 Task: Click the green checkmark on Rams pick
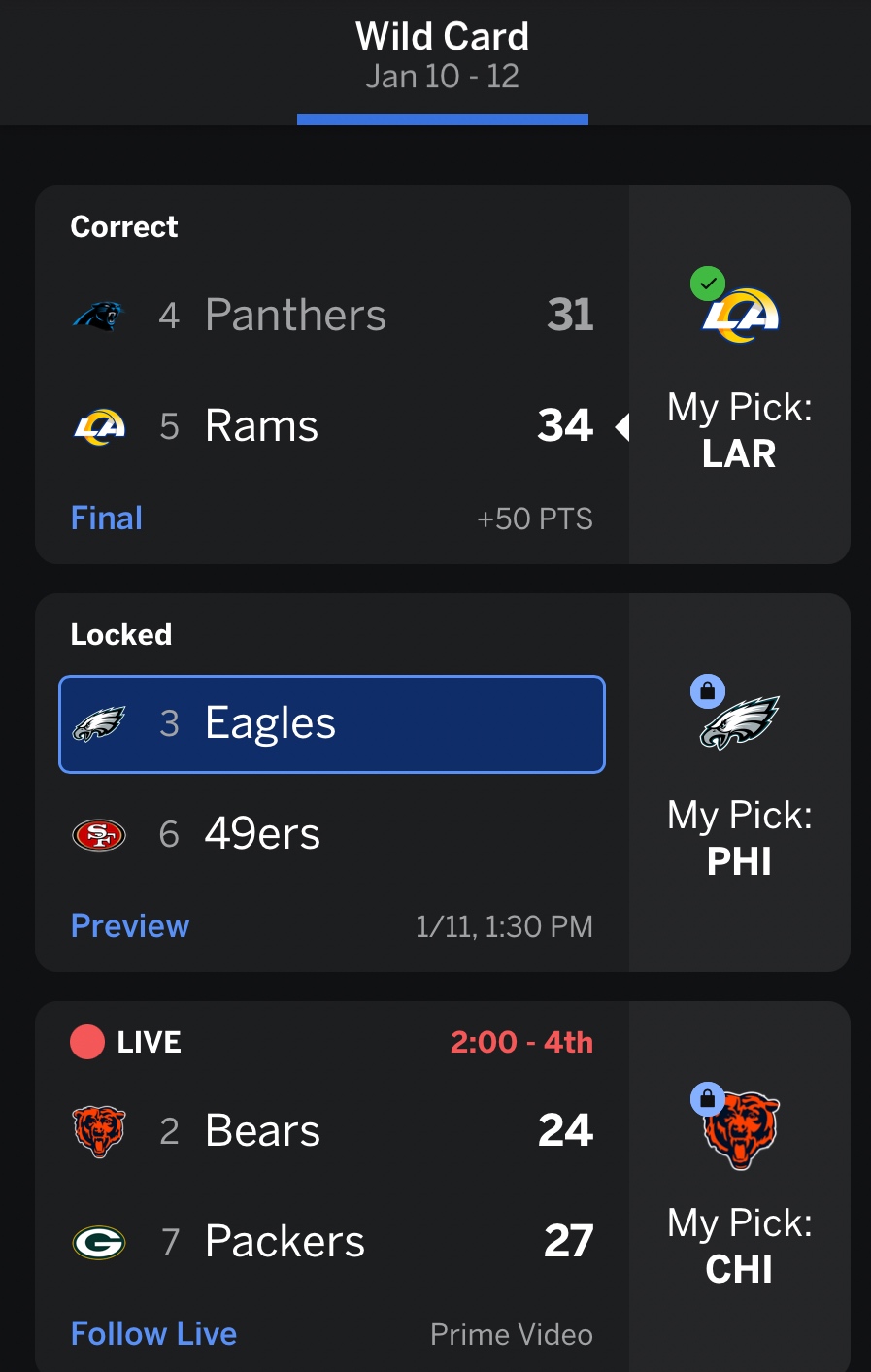[x=708, y=284]
